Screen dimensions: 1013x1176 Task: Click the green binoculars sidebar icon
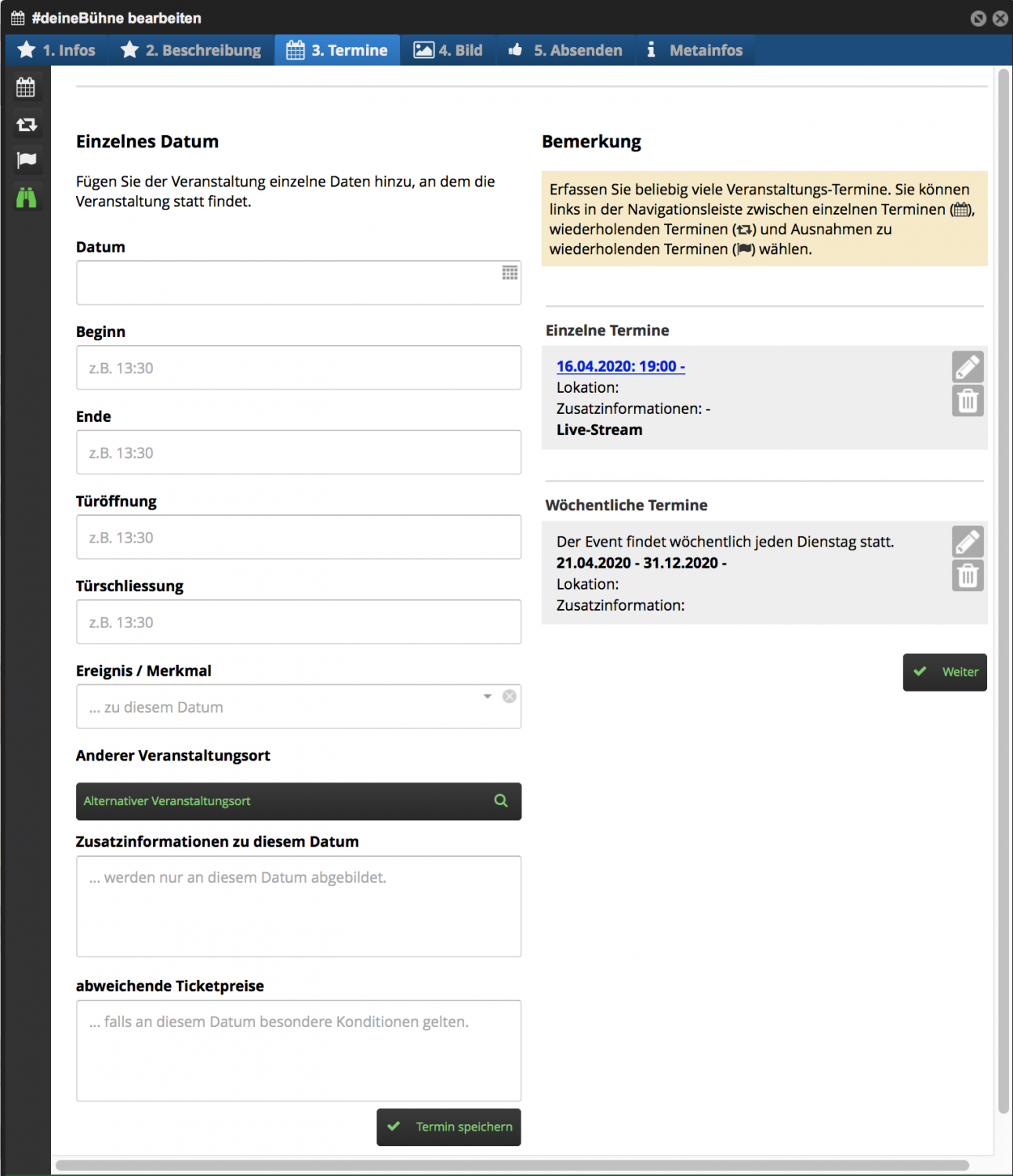click(x=27, y=198)
